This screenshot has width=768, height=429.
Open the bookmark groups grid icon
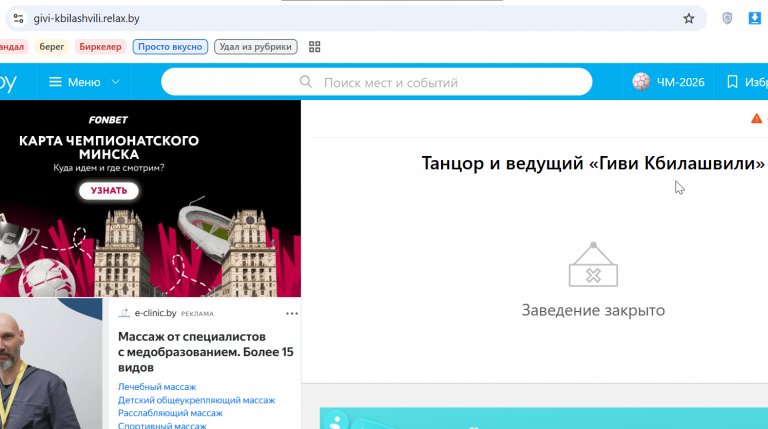pyautogui.click(x=314, y=47)
